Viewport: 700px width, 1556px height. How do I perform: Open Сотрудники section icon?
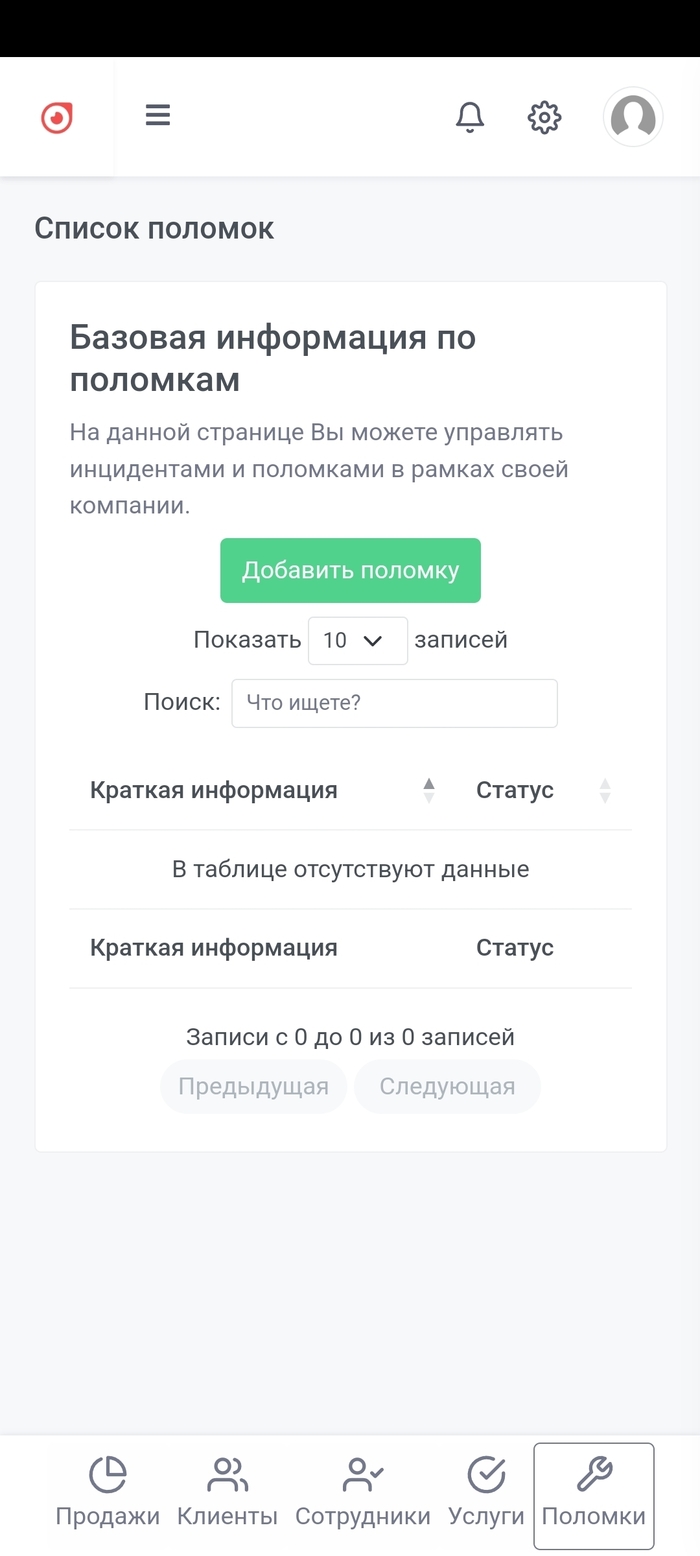[363, 1475]
